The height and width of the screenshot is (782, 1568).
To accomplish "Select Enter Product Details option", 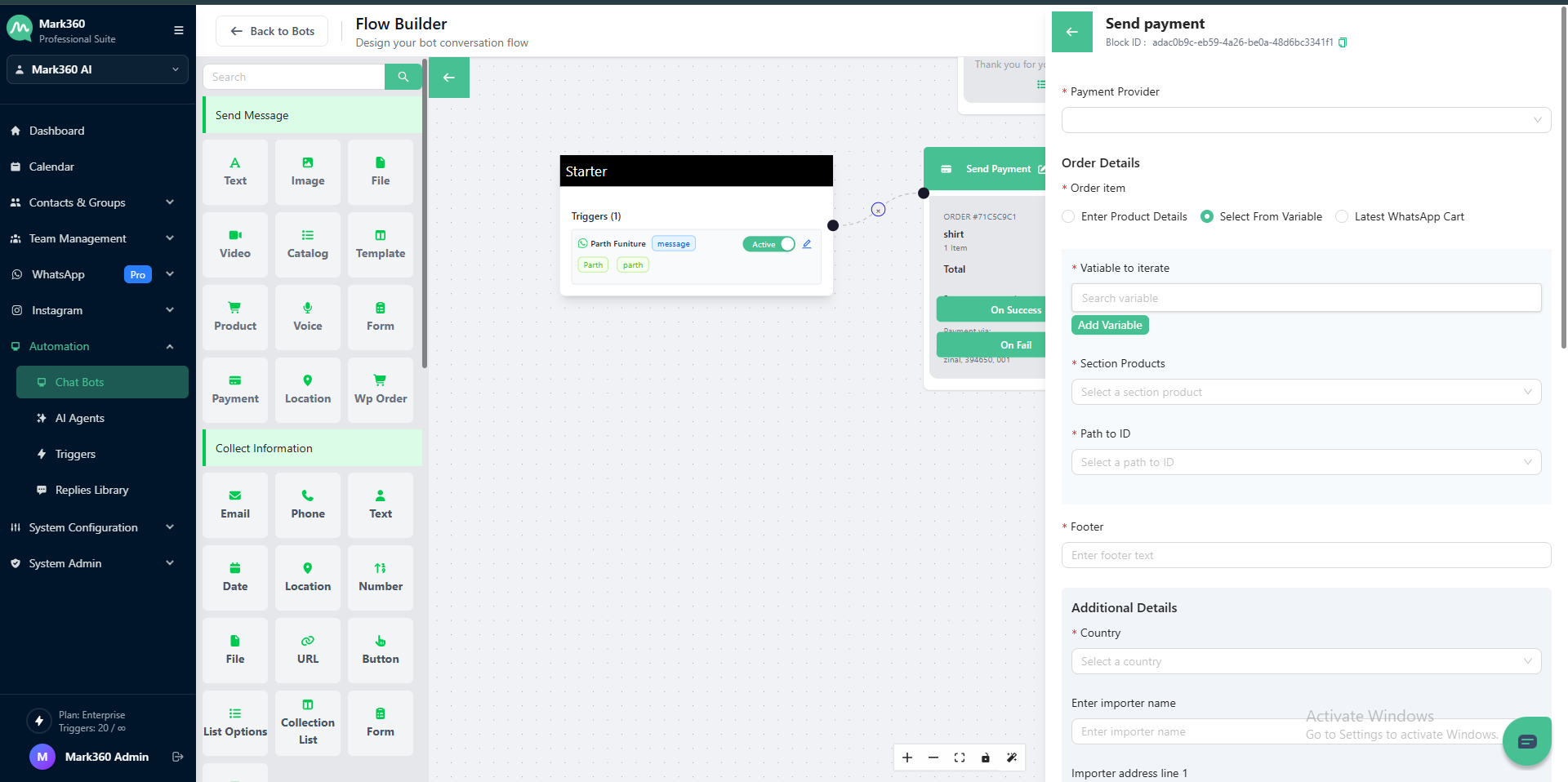I will click(1068, 216).
